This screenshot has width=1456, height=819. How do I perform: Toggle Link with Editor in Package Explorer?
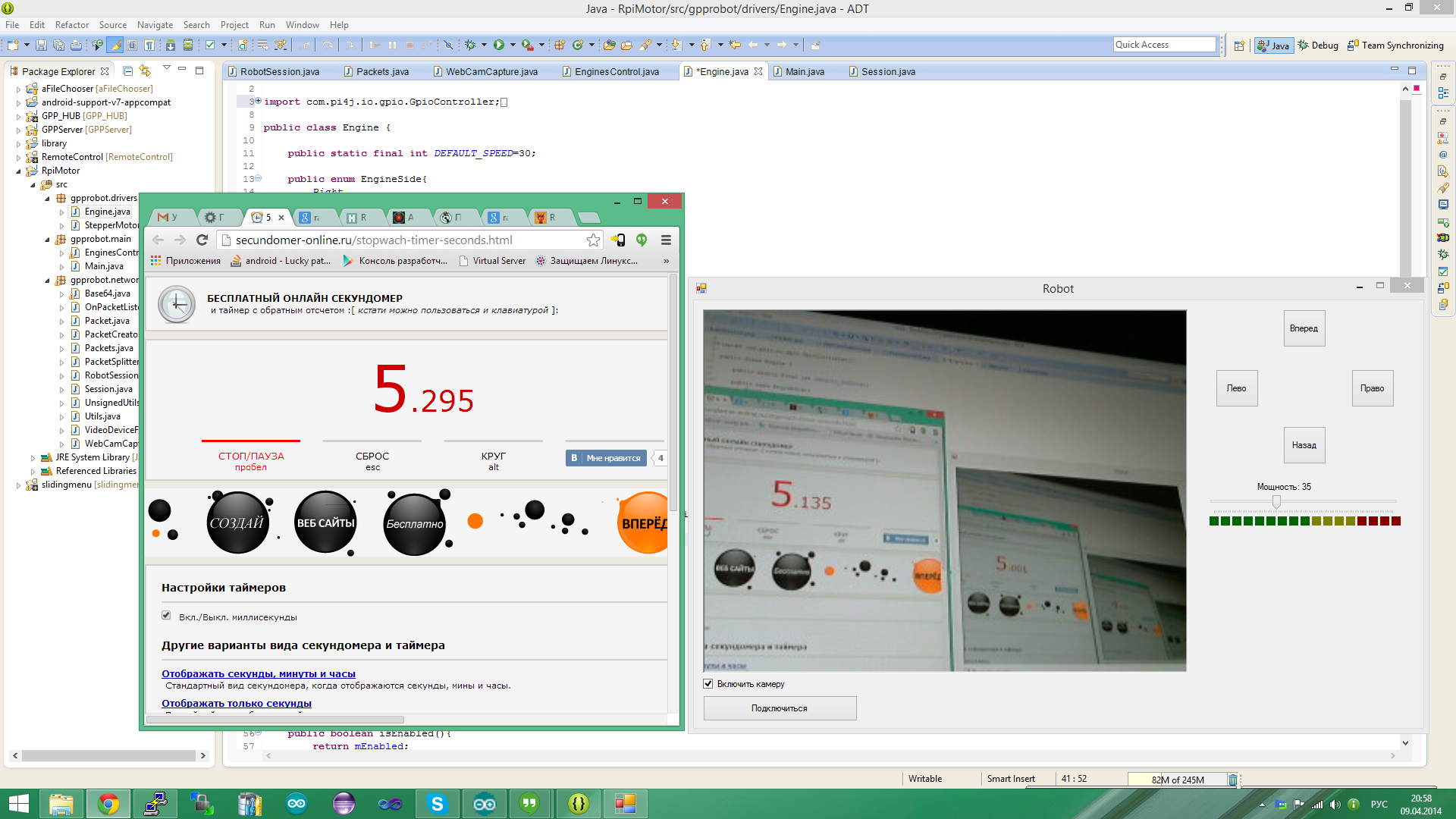(x=145, y=71)
